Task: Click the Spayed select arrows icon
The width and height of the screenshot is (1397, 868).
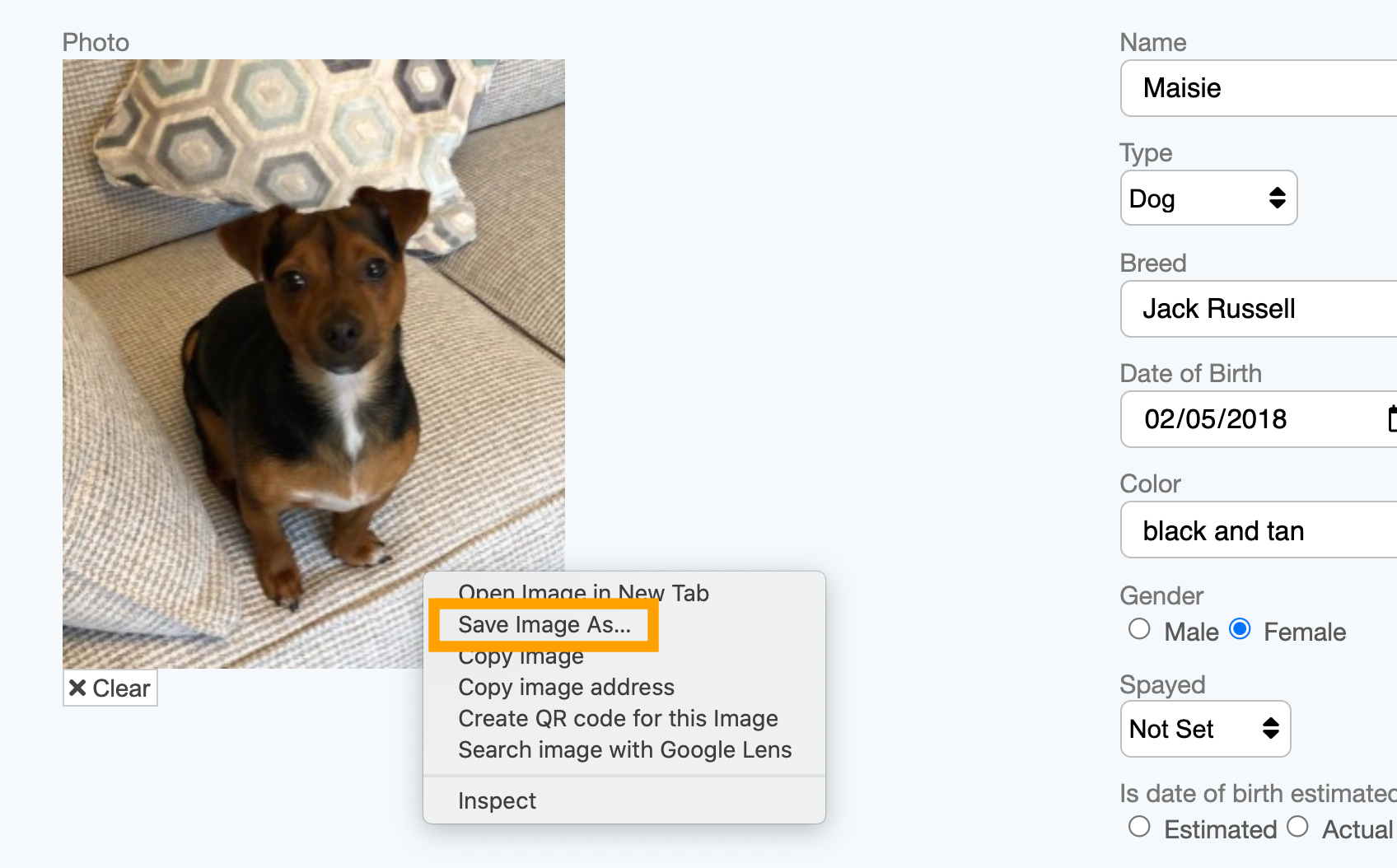Action: (1271, 728)
